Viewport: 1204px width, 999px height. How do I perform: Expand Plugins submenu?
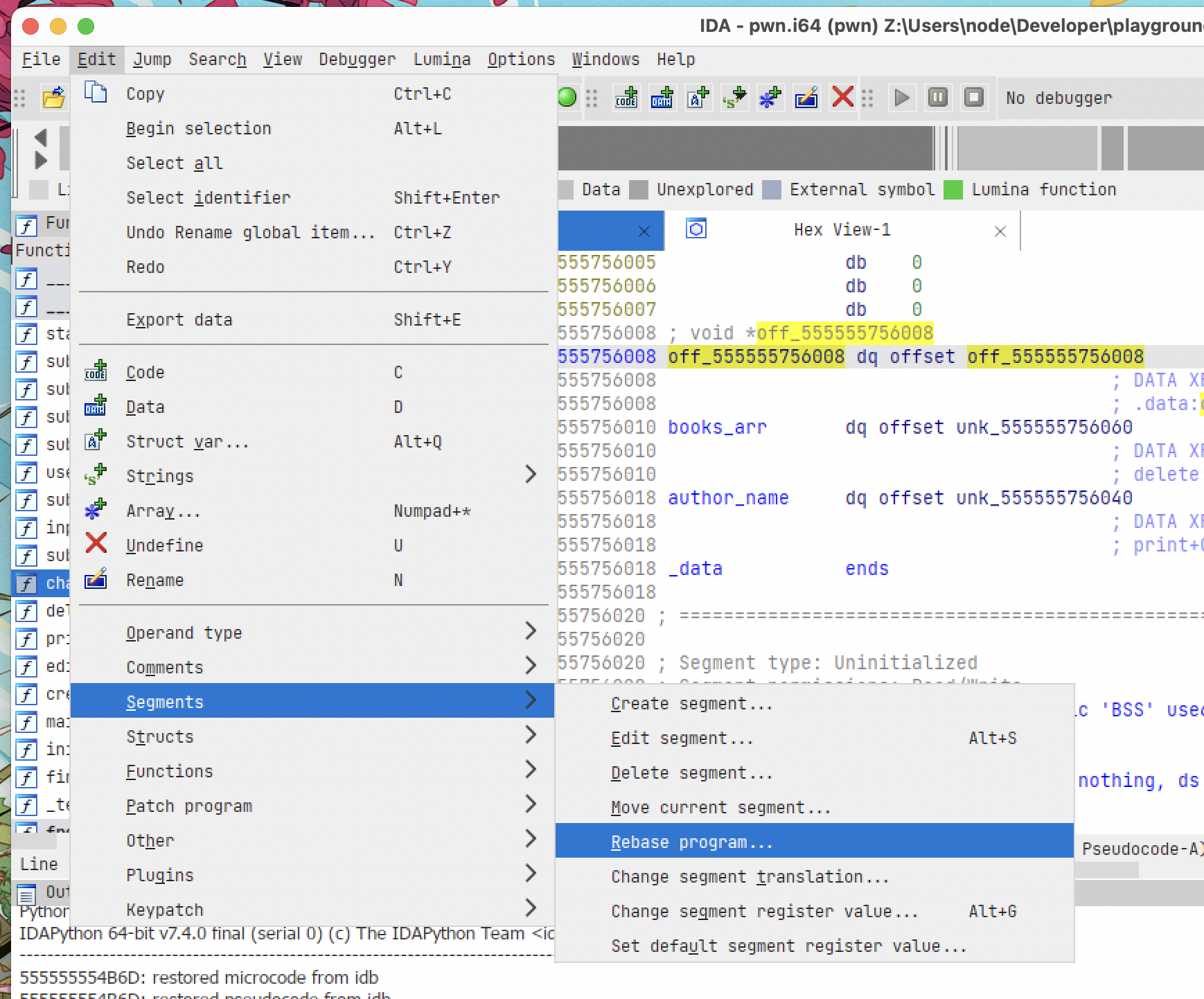(531, 874)
